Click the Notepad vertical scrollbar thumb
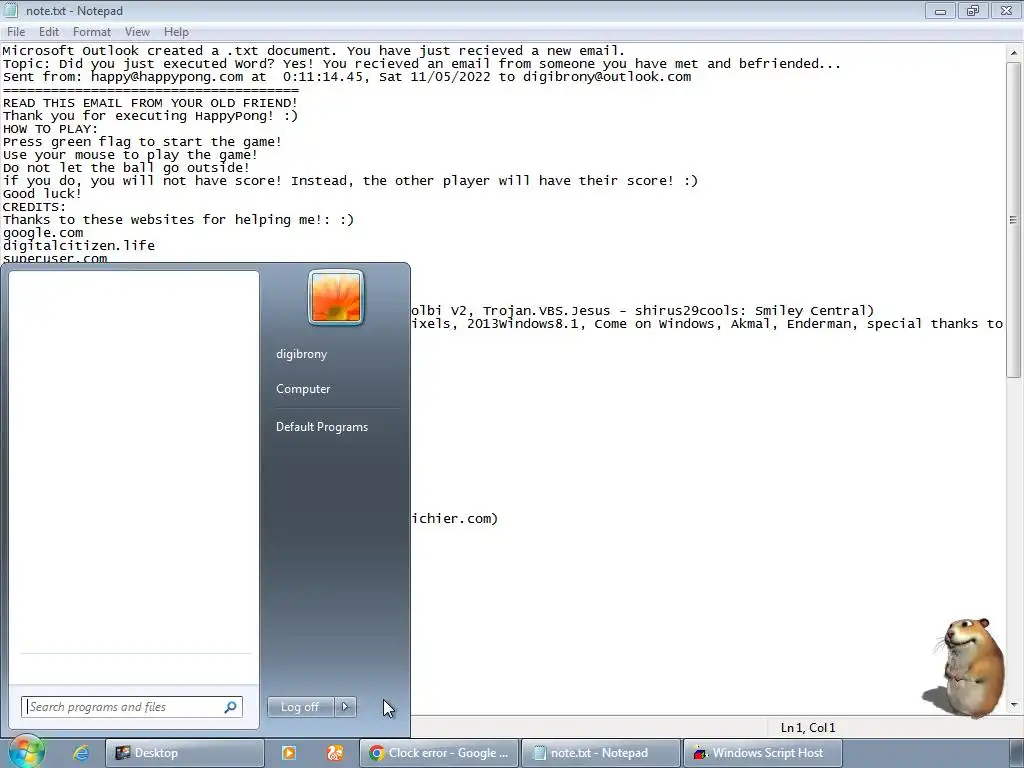 [1014, 219]
